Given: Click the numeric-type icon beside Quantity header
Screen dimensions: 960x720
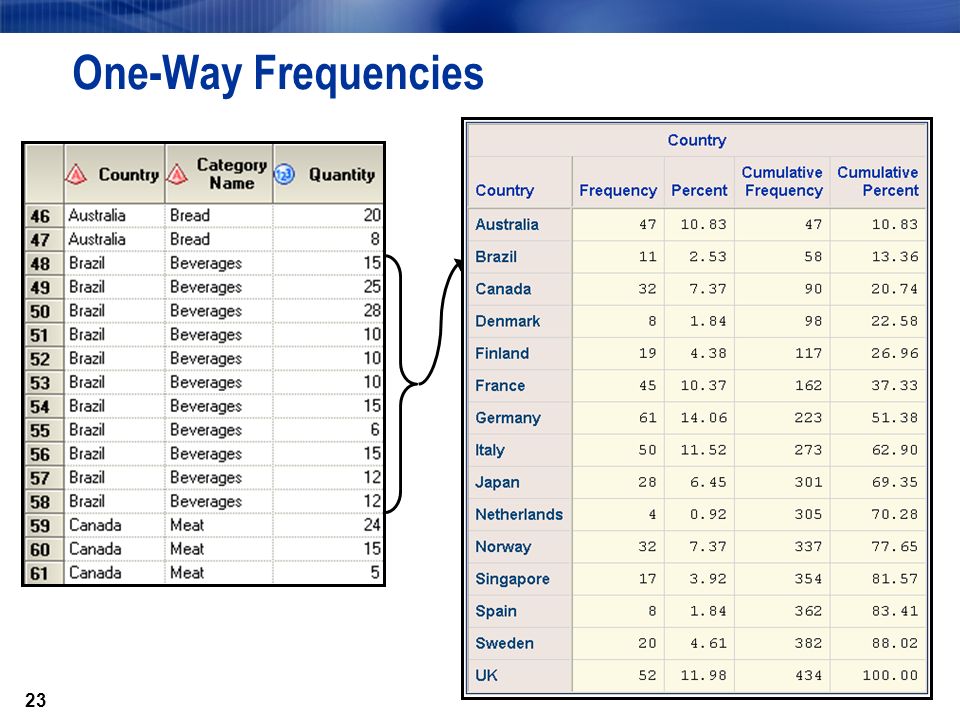Looking at the screenshot, I should click(x=284, y=174).
